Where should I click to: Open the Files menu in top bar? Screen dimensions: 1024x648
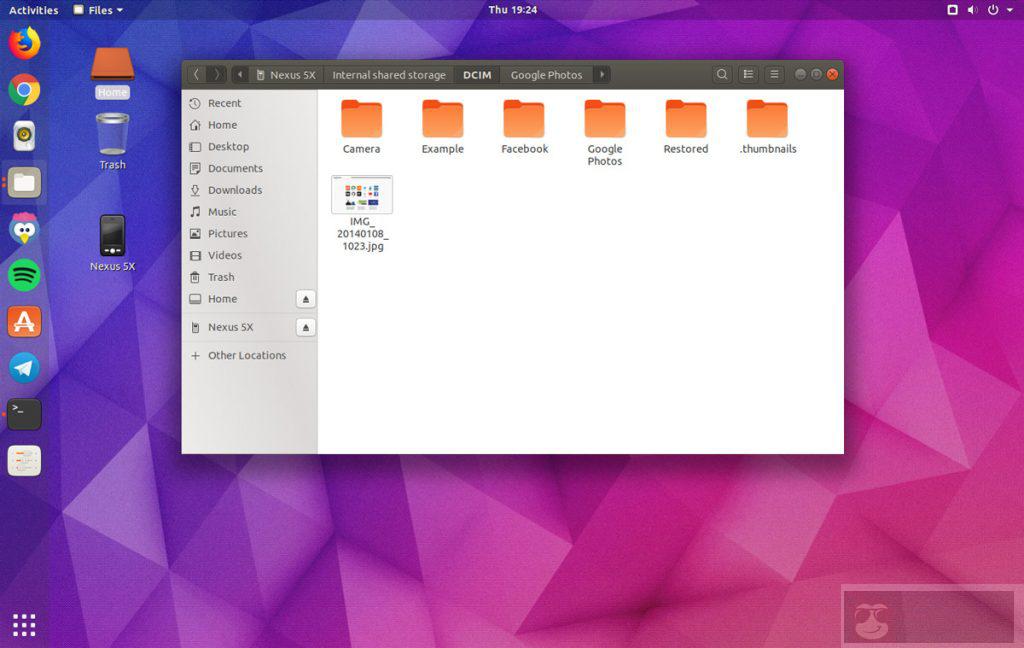[x=97, y=9]
